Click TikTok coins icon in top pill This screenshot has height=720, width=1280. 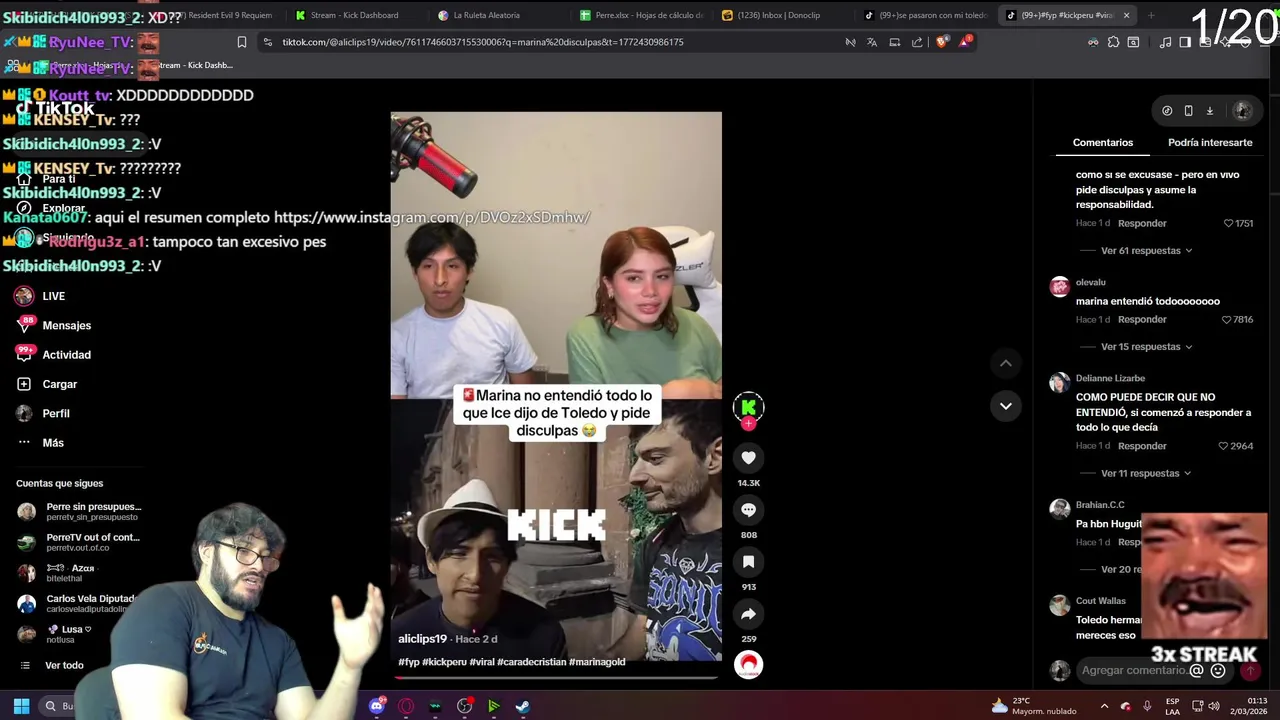1167,111
